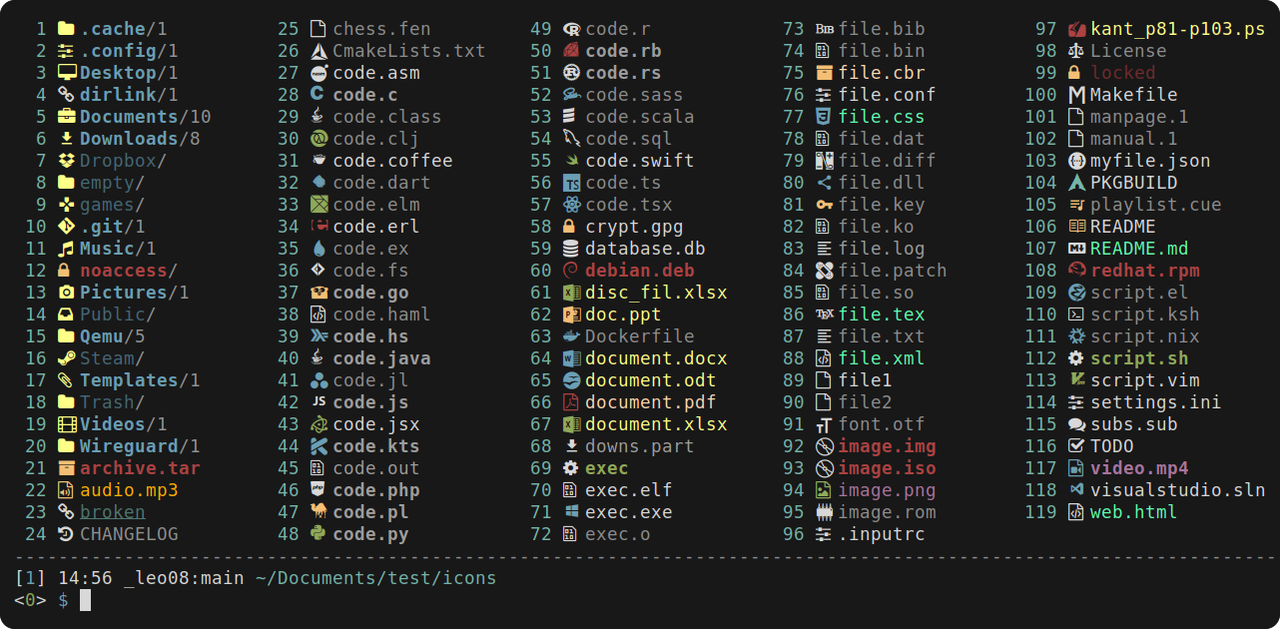Click the Kotlin icon beside code.kts
1280x629 pixels.
click(319, 447)
